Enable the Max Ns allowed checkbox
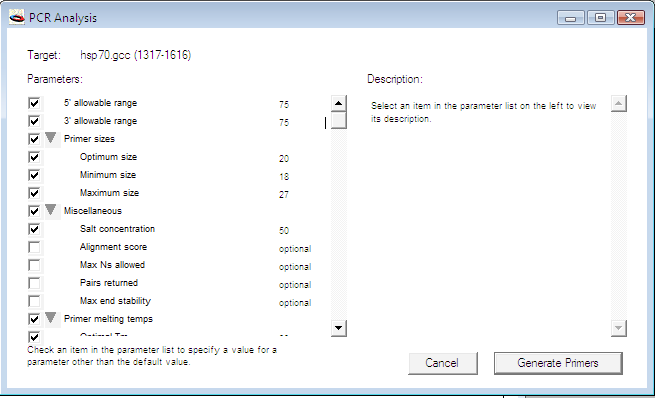Viewport: 655px width, 398px height. (34, 265)
